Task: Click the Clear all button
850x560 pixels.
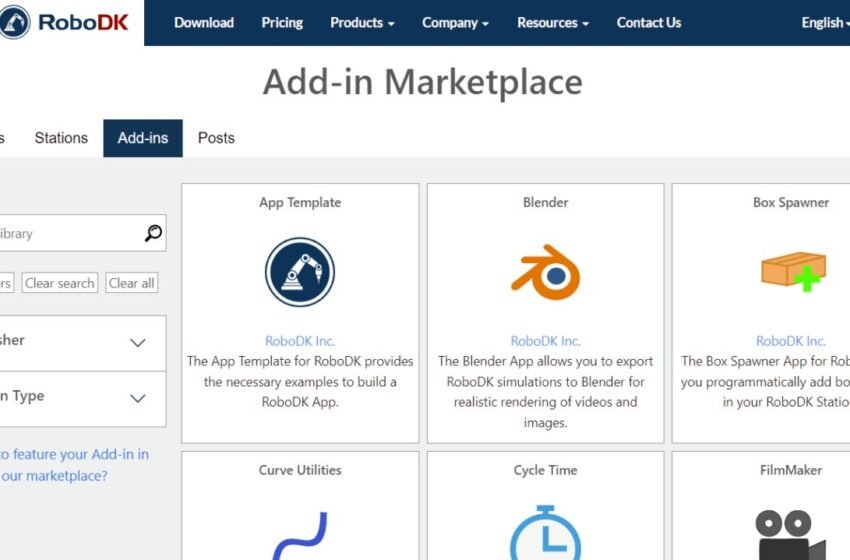Action: [x=132, y=283]
